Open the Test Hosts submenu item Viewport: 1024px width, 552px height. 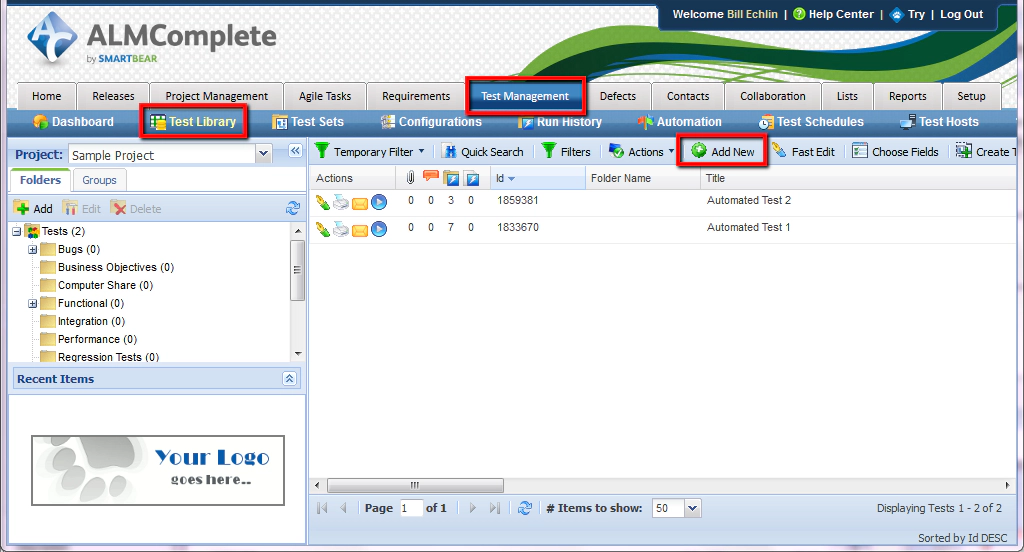(x=939, y=122)
